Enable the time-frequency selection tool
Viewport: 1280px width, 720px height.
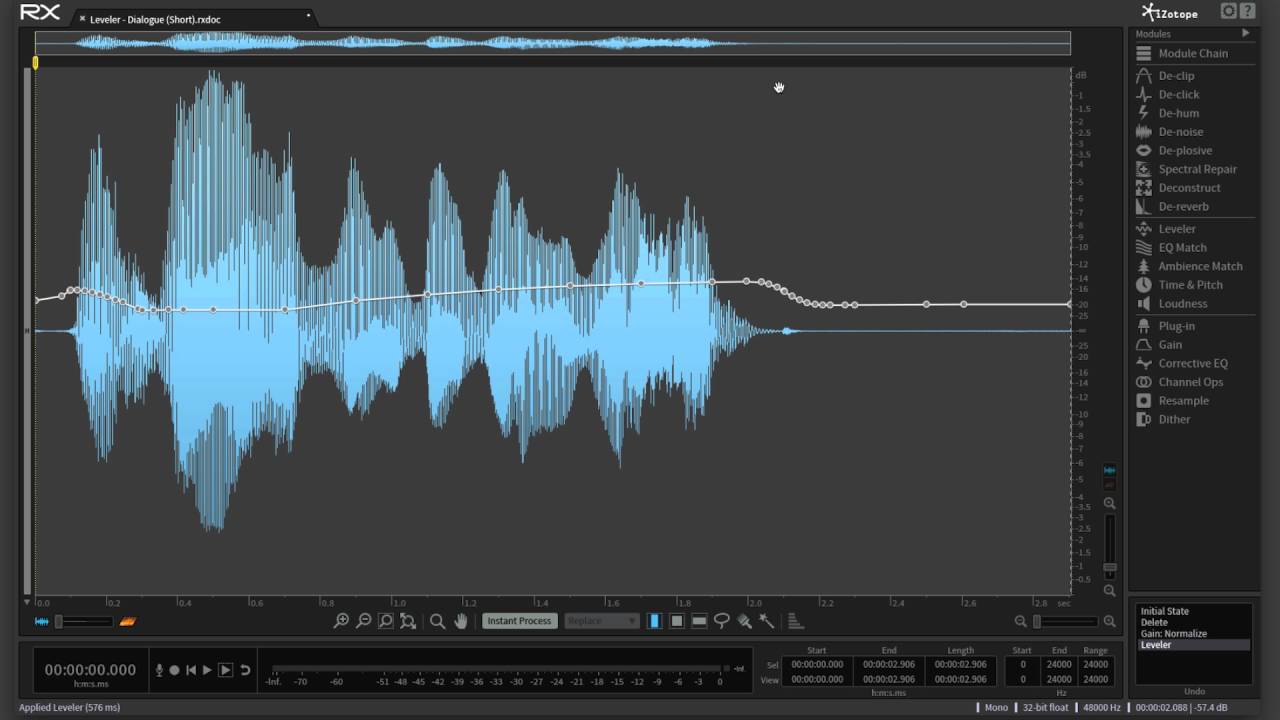point(677,621)
